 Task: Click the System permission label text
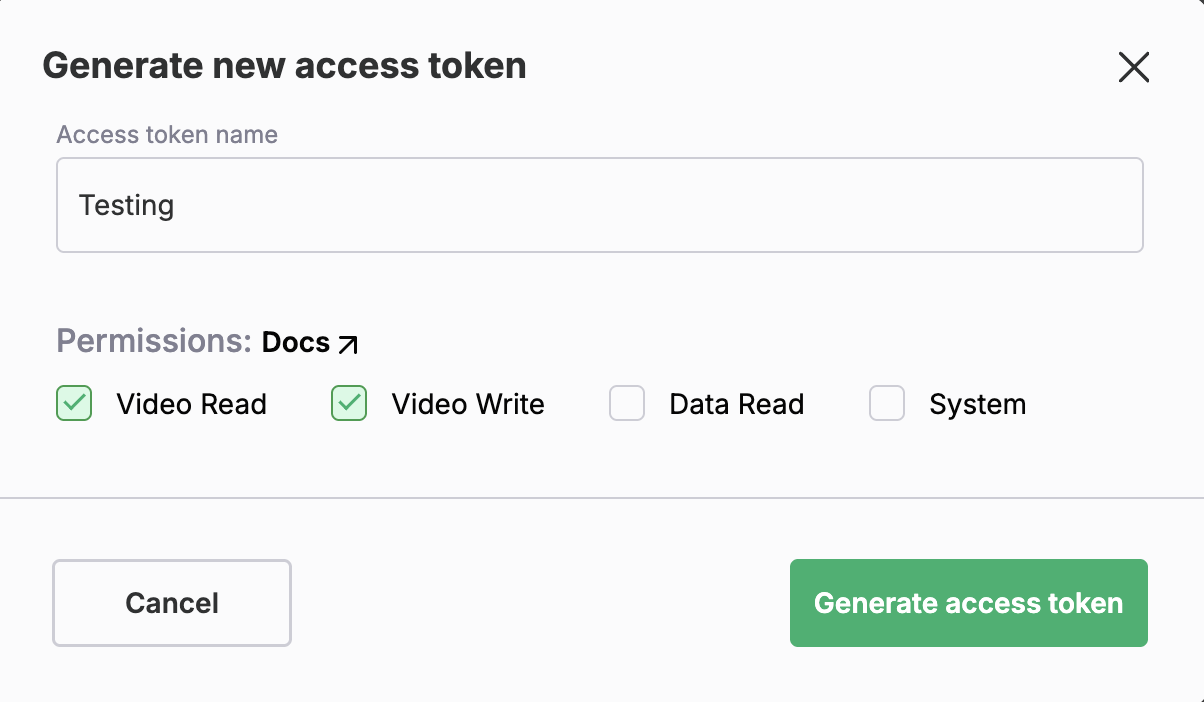pos(978,404)
